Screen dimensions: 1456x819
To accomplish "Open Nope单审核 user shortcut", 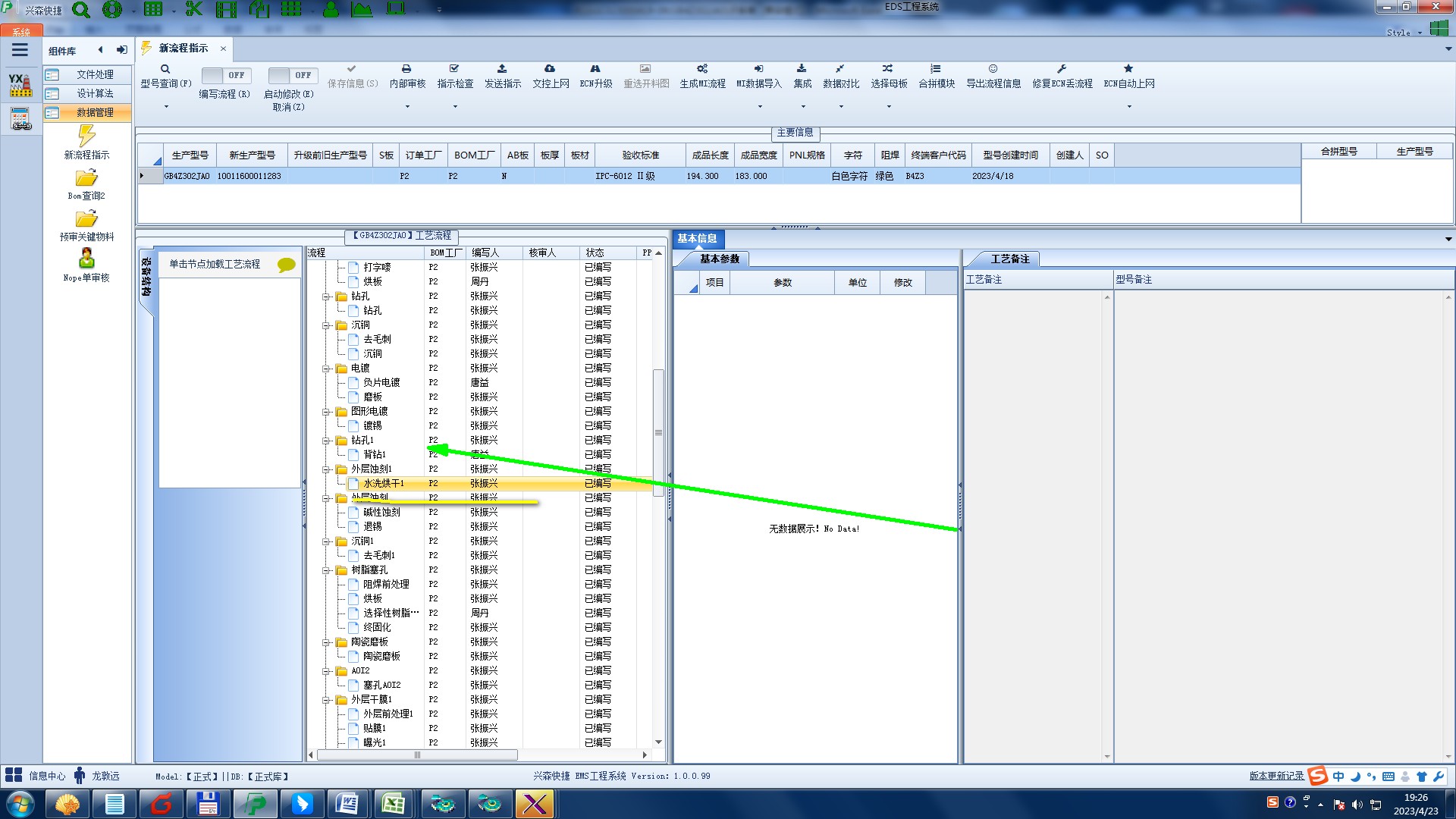I will (x=86, y=265).
